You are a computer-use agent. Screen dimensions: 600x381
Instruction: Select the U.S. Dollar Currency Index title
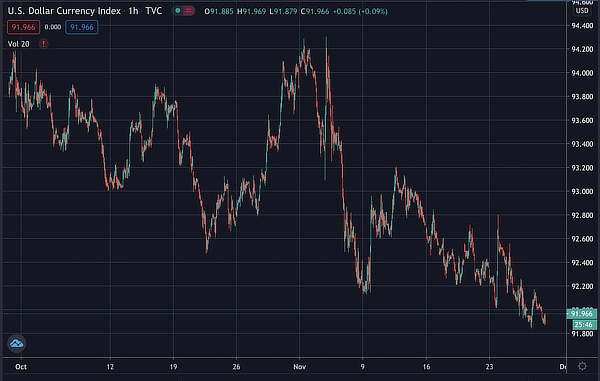point(64,11)
